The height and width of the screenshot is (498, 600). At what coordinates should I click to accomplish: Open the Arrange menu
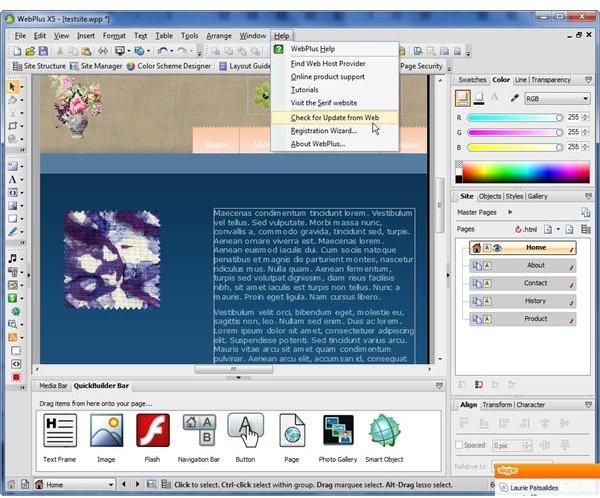[219, 36]
